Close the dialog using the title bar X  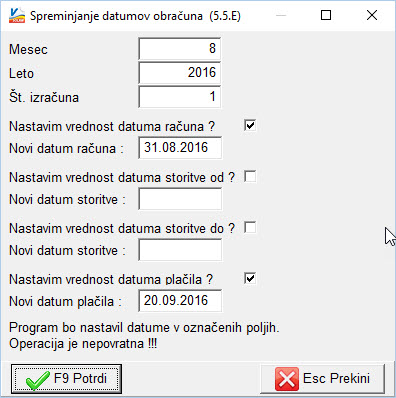pos(372,15)
